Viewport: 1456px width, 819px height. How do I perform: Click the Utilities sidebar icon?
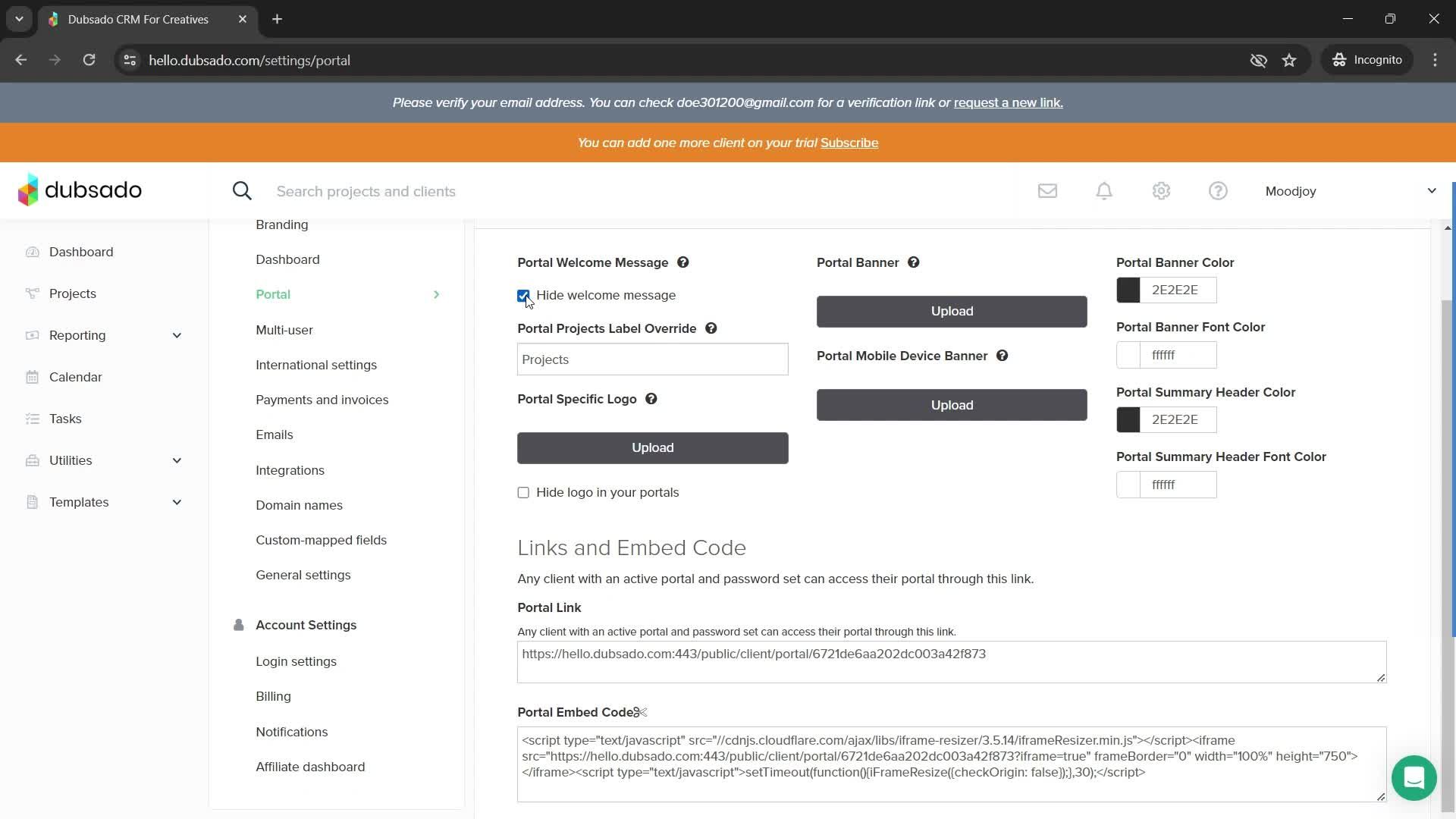tap(32, 460)
